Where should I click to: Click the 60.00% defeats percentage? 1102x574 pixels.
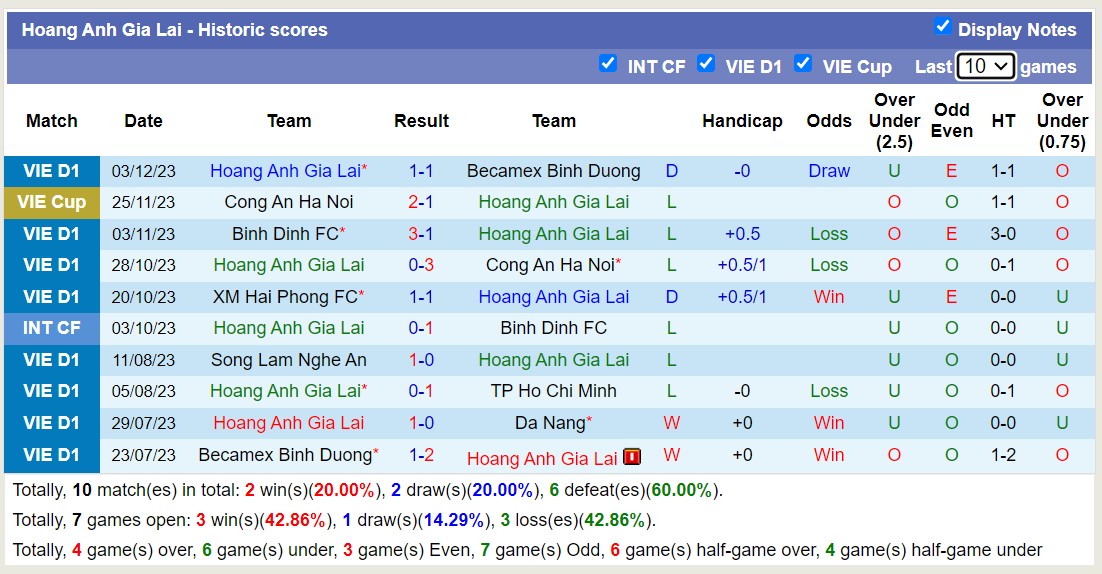click(x=682, y=490)
